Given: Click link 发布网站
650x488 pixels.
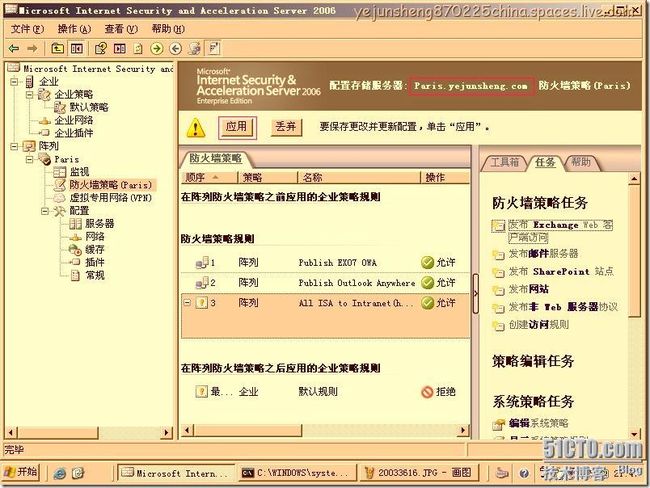Looking at the screenshot, I should click(529, 289).
